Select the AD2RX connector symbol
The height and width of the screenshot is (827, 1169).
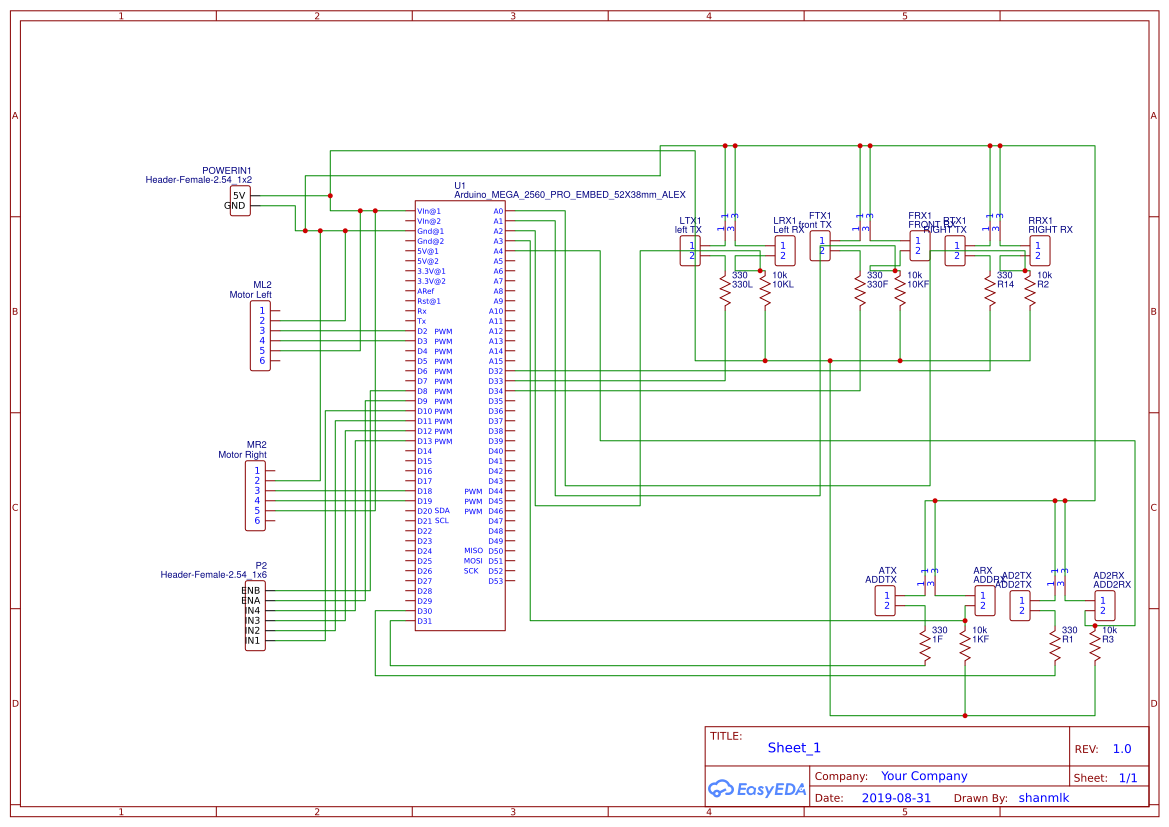pyautogui.click(x=1102, y=604)
